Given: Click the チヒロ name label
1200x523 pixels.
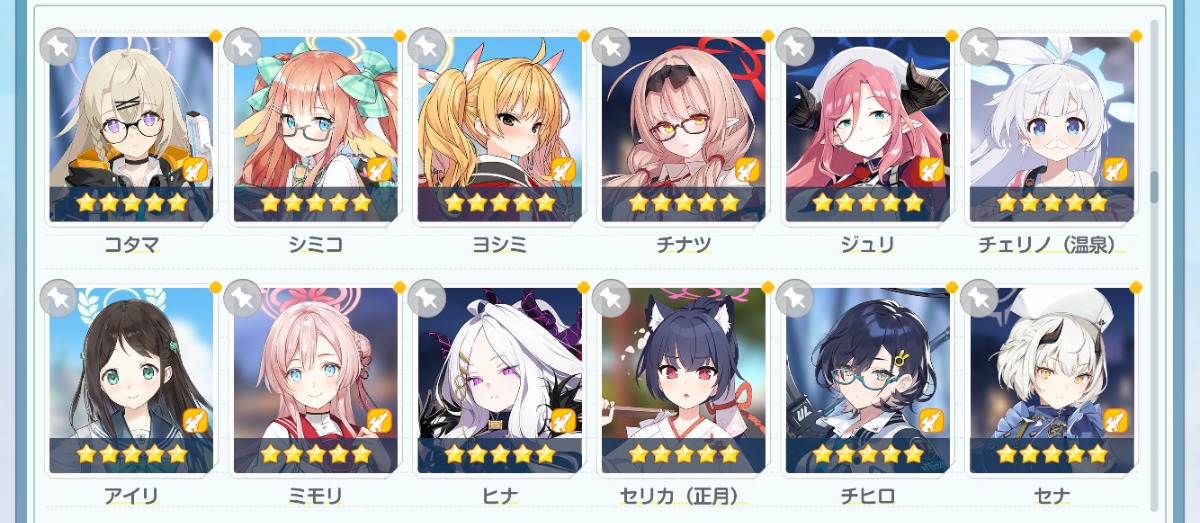Looking at the screenshot, I should coord(867,496).
